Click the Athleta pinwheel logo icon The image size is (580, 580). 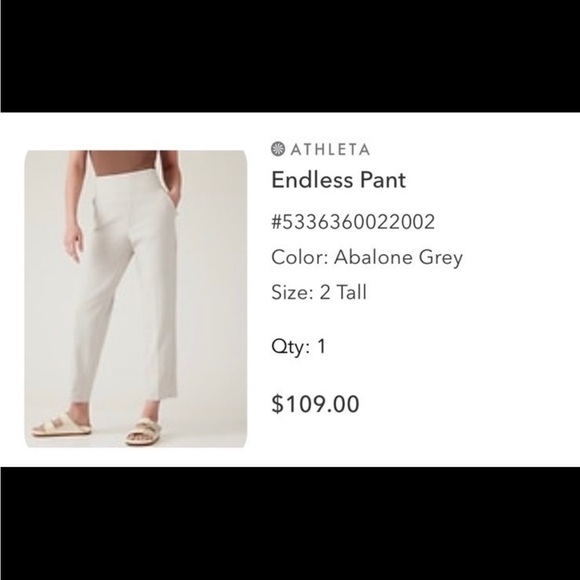(278, 149)
